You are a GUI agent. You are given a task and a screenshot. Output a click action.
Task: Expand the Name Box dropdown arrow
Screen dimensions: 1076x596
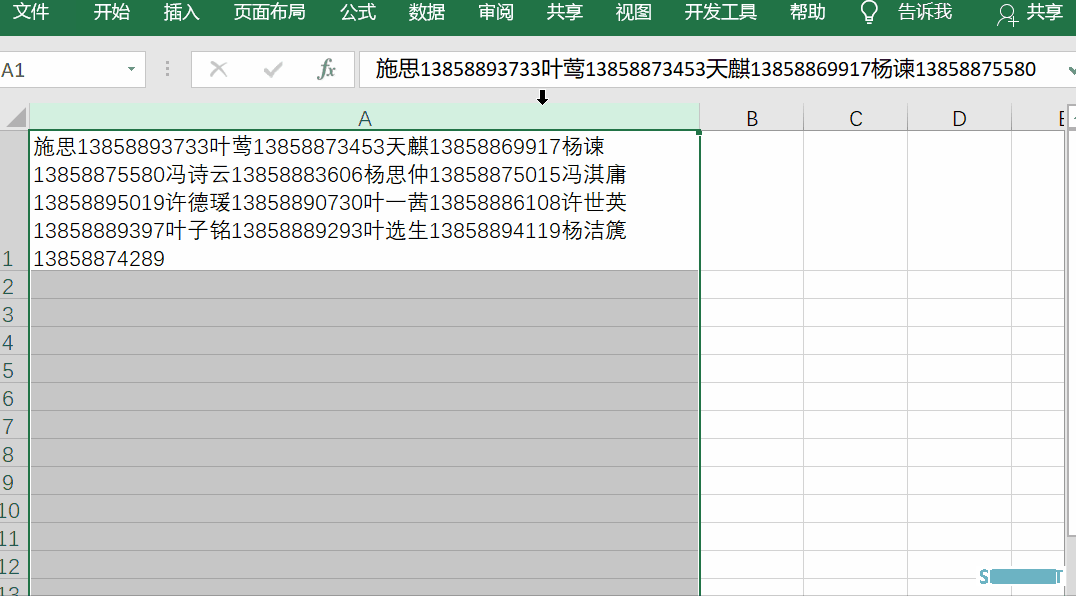coord(131,69)
